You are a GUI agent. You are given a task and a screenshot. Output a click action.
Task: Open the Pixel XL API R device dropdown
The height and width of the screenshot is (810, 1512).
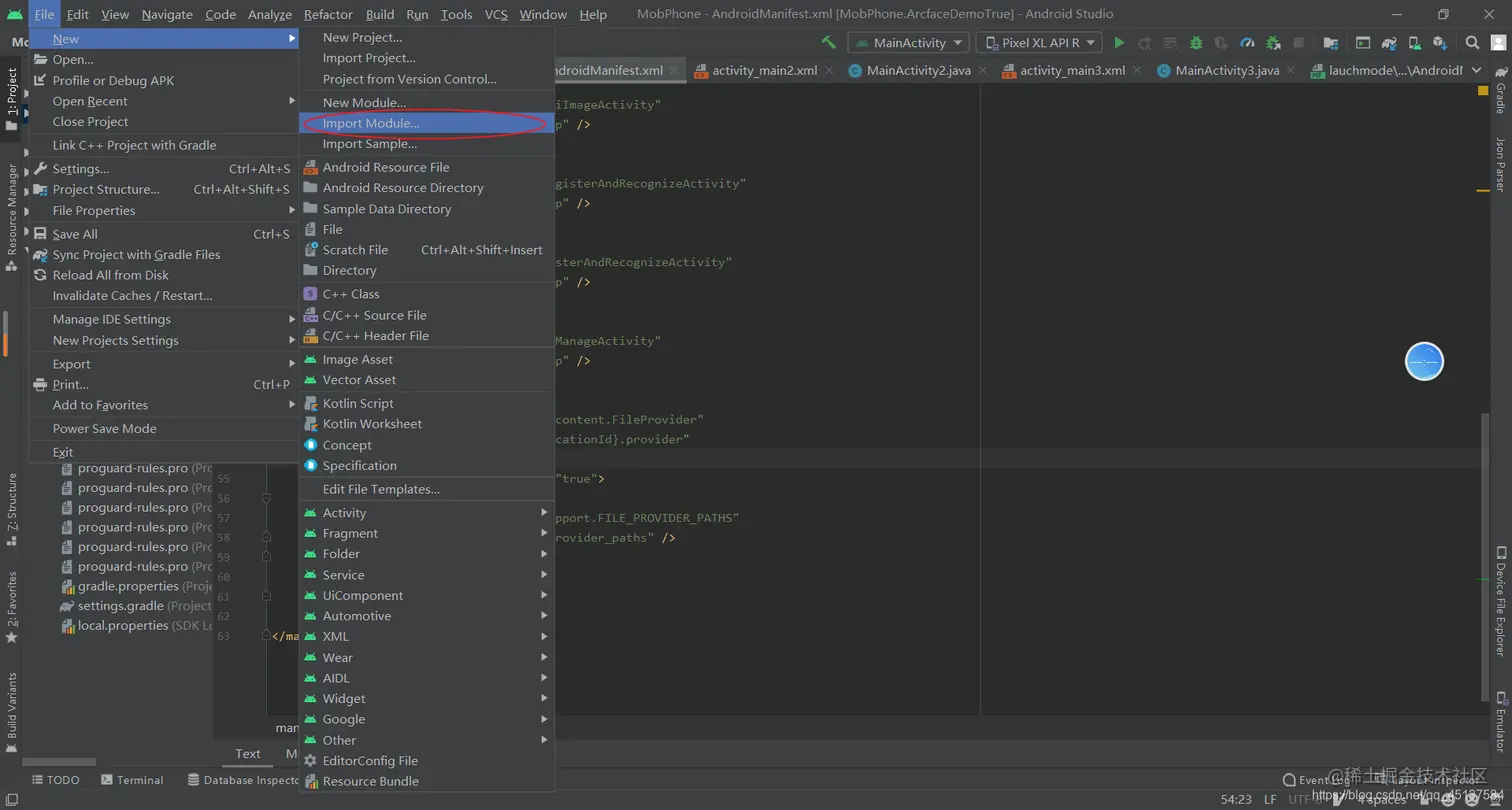click(x=1038, y=43)
